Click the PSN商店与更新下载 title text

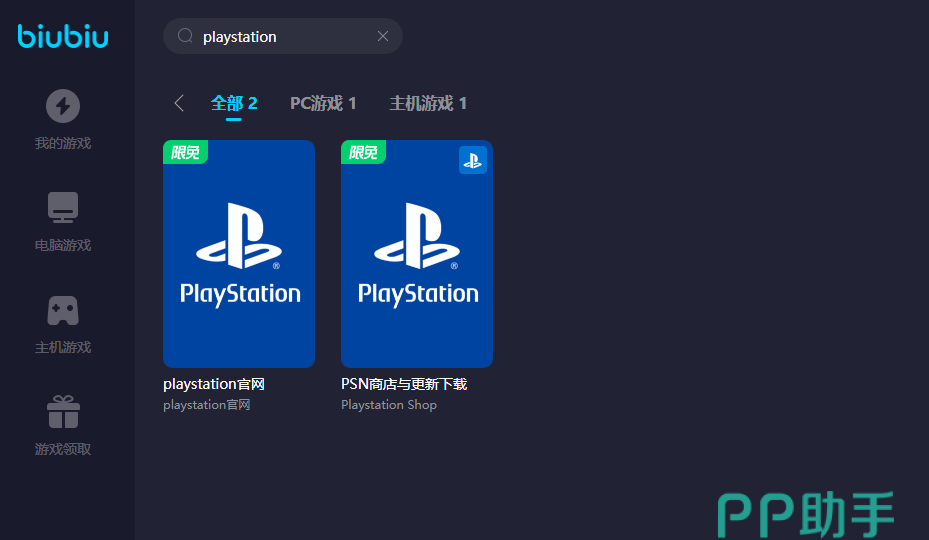404,384
